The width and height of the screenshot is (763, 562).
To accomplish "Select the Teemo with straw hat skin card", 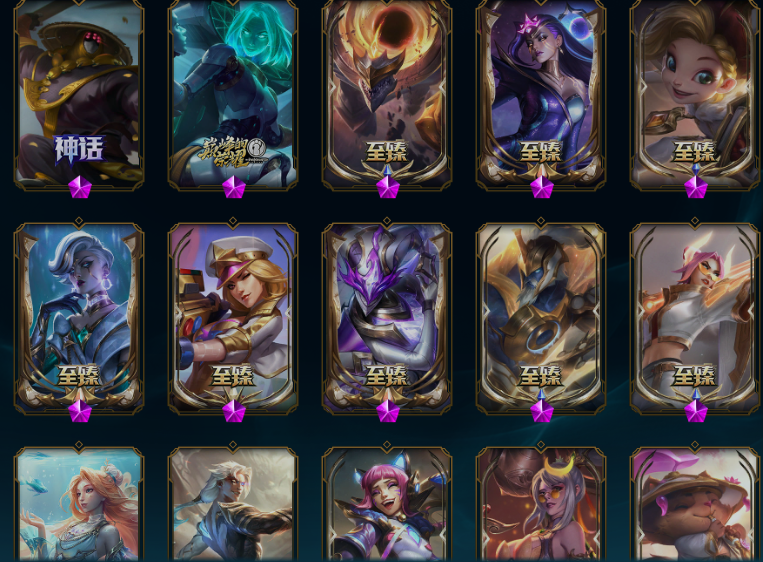I will (x=695, y=502).
